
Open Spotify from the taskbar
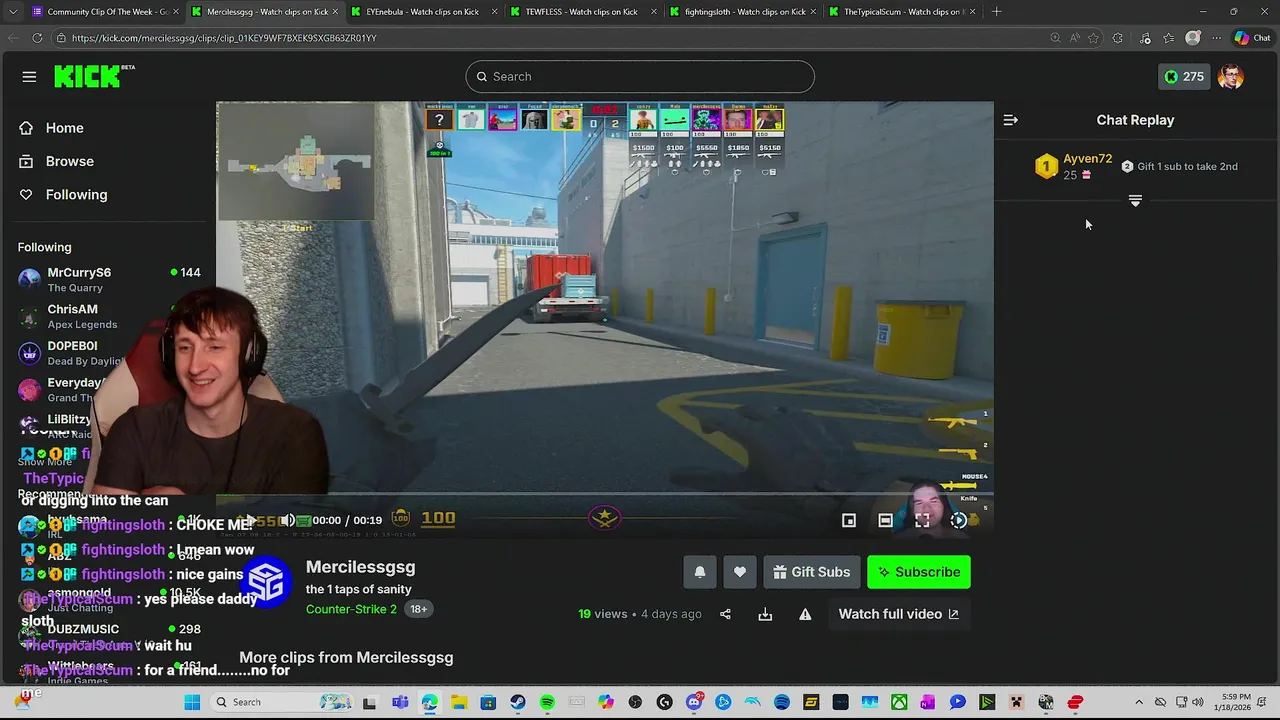coord(547,703)
